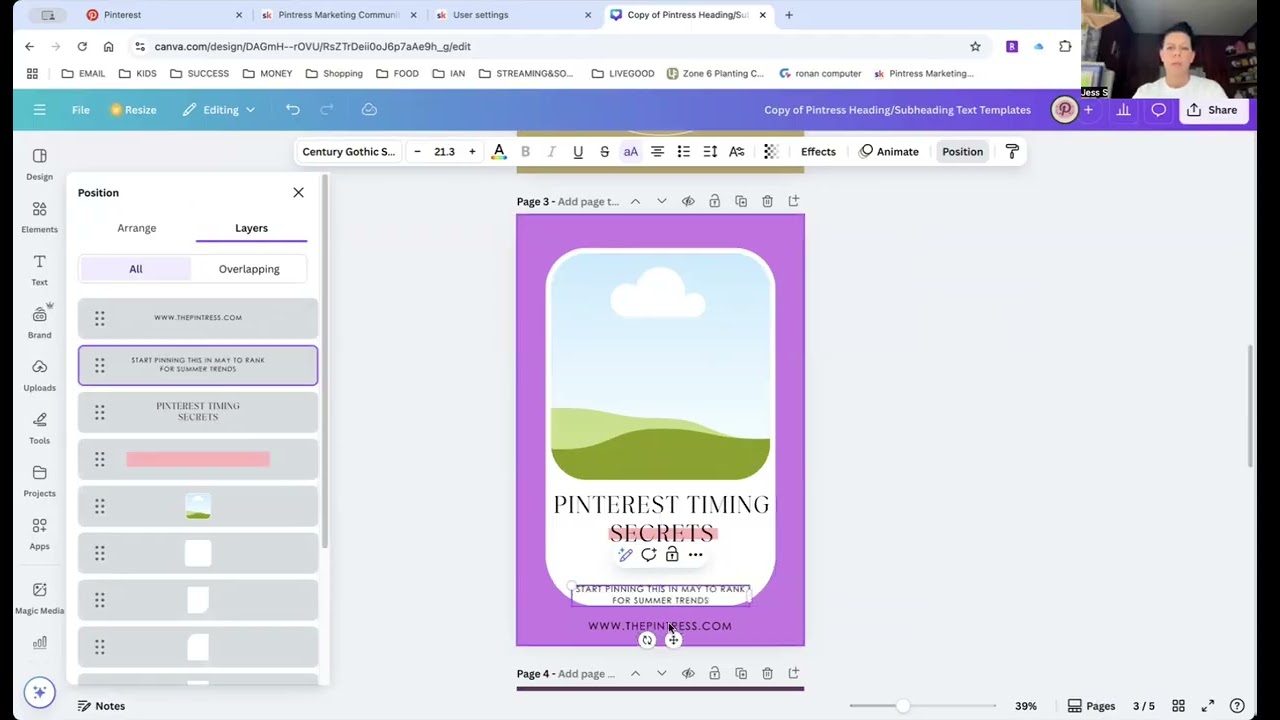Open the Design sidebar panel

click(39, 164)
